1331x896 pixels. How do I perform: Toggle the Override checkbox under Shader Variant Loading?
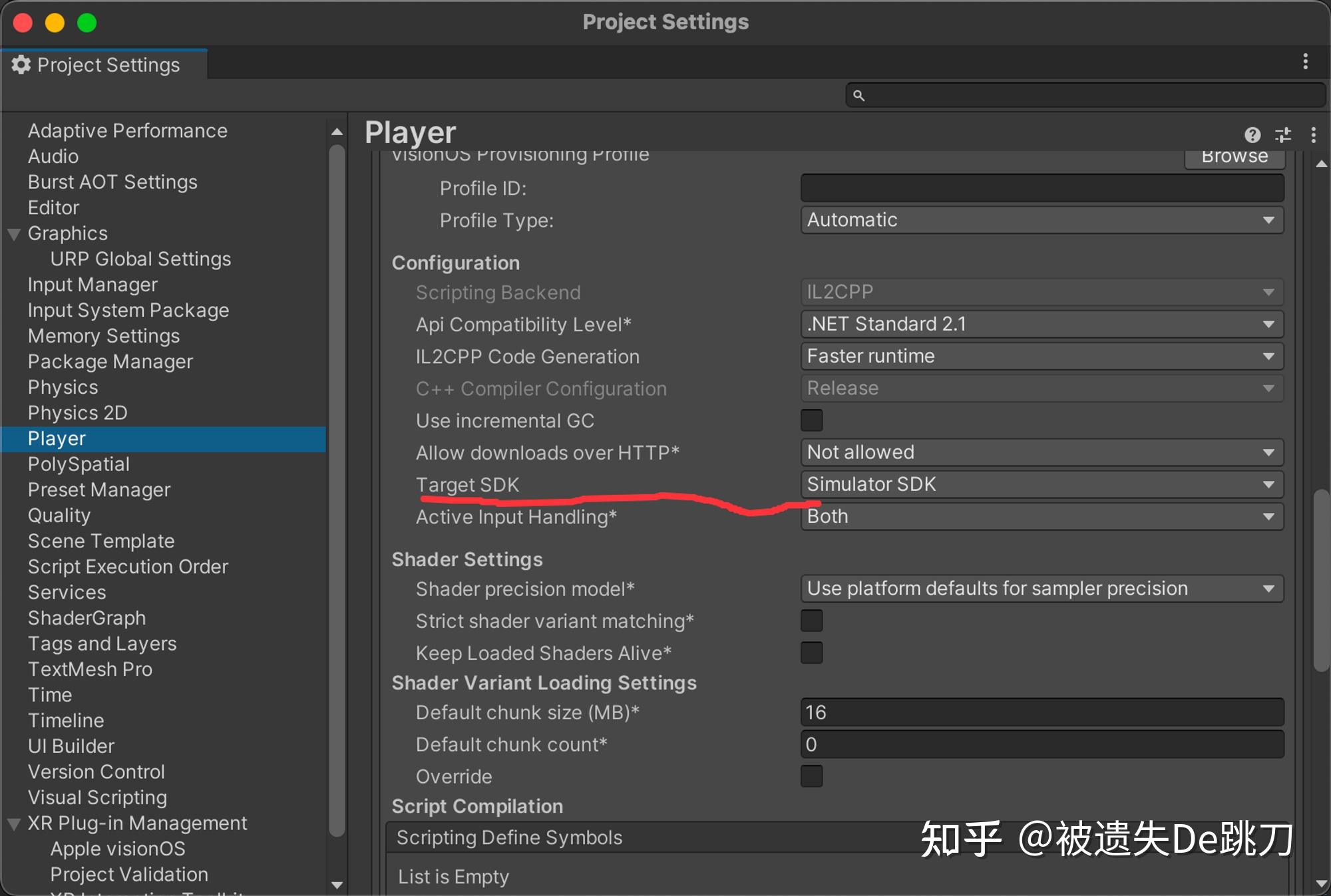(812, 776)
